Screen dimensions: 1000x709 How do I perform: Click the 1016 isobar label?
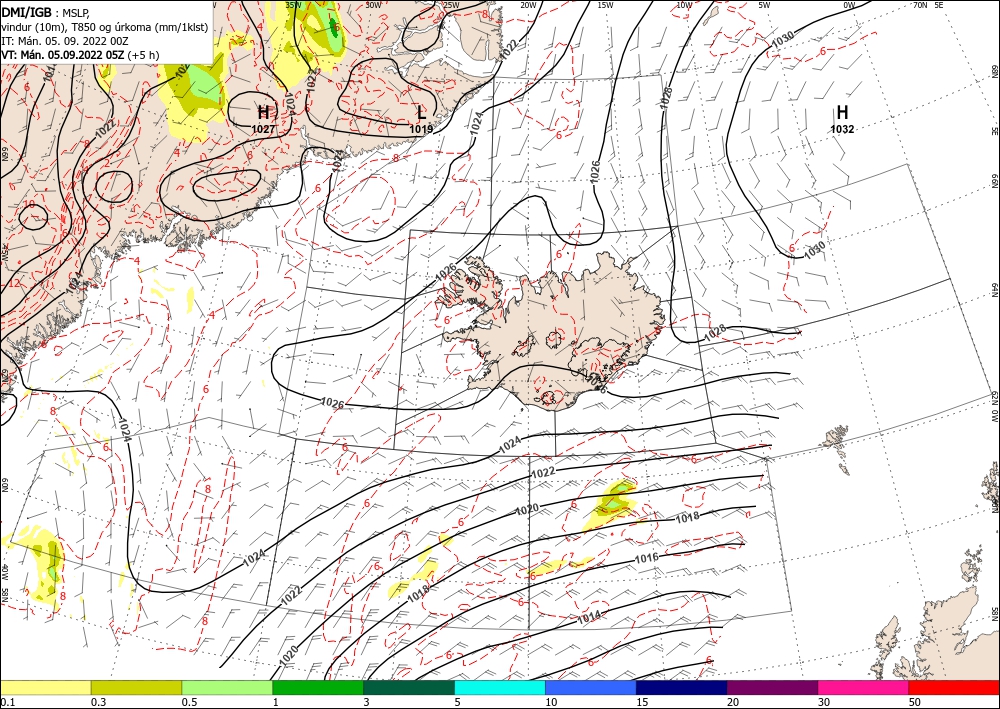pyautogui.click(x=647, y=559)
